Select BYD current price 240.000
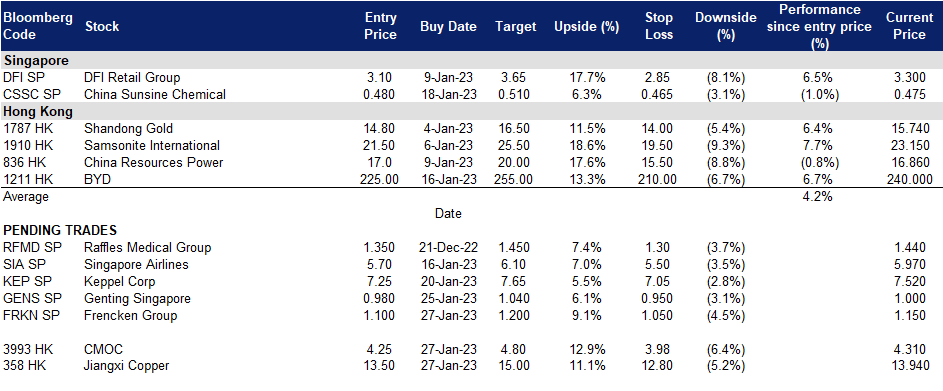 [x=909, y=179]
